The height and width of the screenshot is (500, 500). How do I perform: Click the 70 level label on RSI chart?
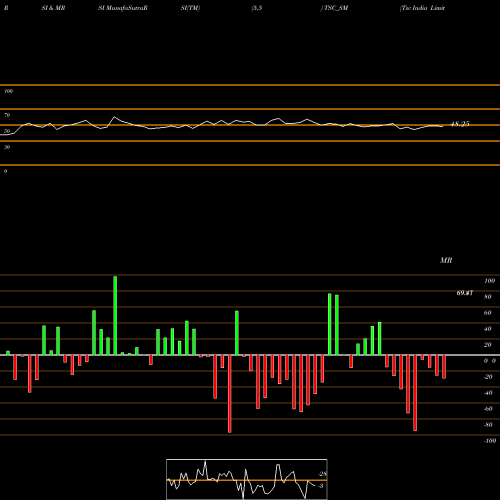coord(7,115)
